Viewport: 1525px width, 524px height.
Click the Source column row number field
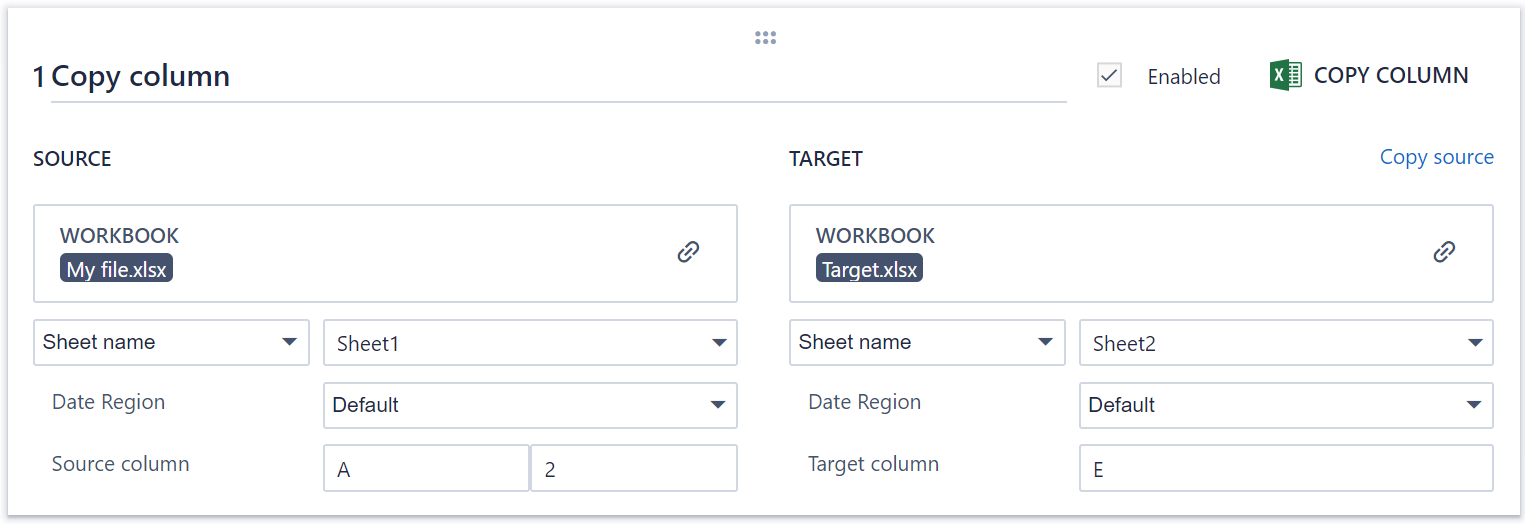(634, 469)
